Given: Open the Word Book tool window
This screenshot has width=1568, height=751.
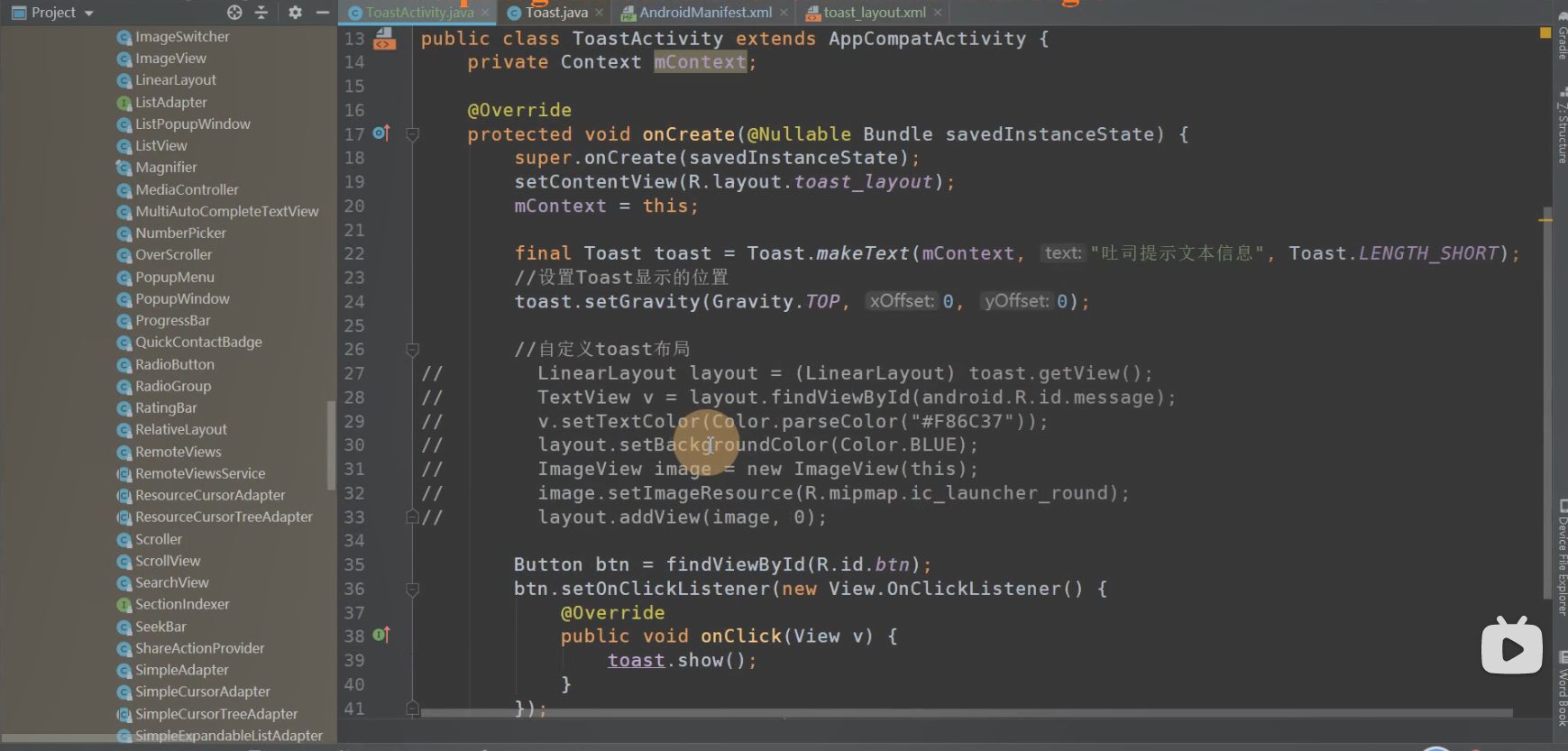Looking at the screenshot, I should 1562,690.
